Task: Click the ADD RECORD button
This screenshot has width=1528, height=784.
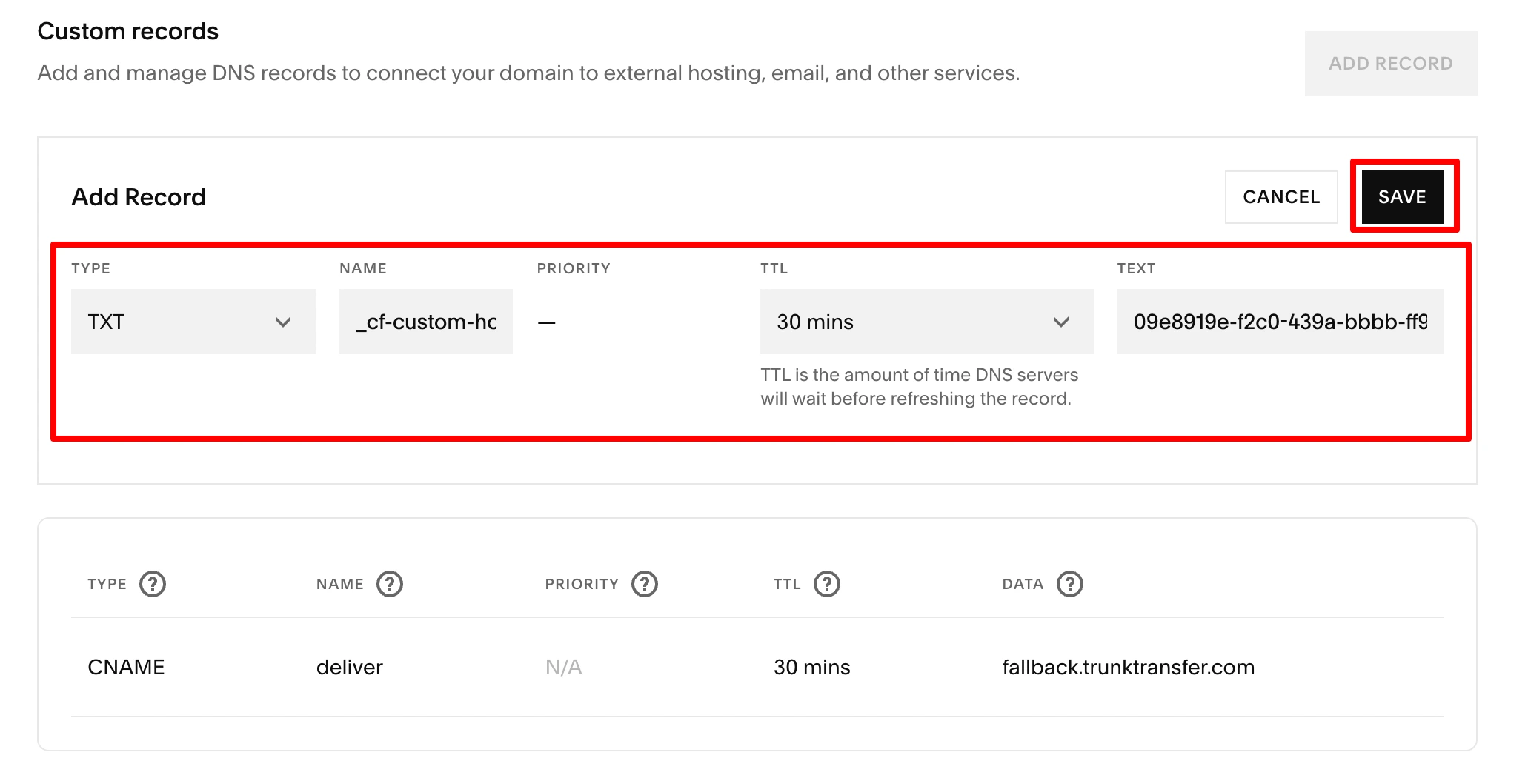Action: [x=1391, y=64]
